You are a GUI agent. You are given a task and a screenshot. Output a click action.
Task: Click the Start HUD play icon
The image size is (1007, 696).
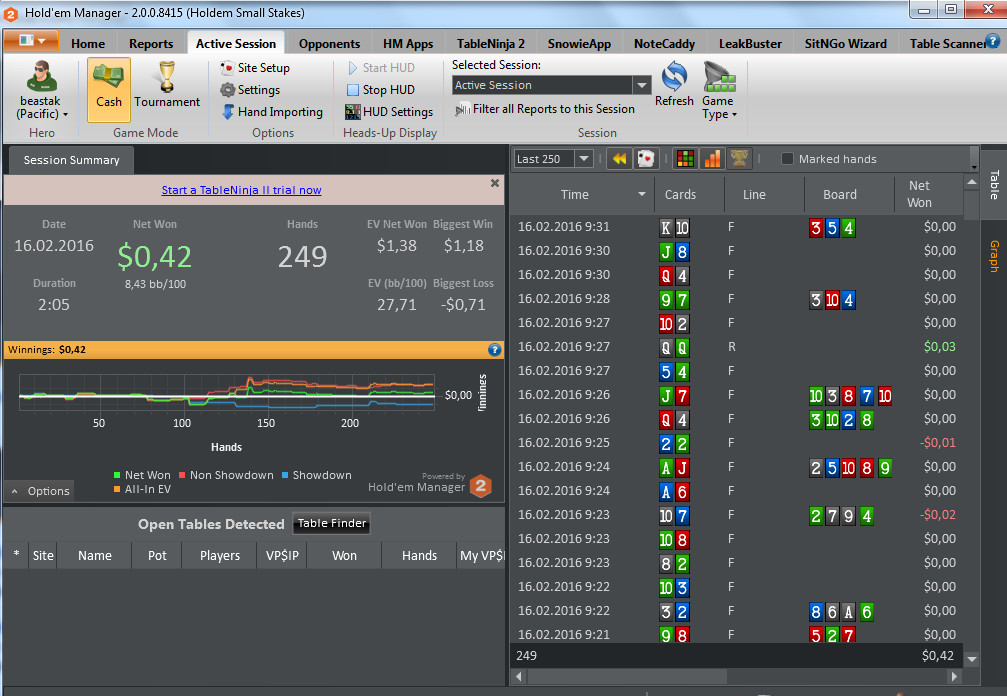pyautogui.click(x=353, y=67)
